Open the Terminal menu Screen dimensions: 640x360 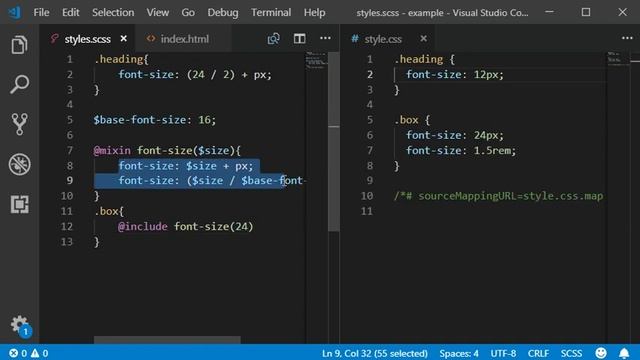[x=271, y=13]
